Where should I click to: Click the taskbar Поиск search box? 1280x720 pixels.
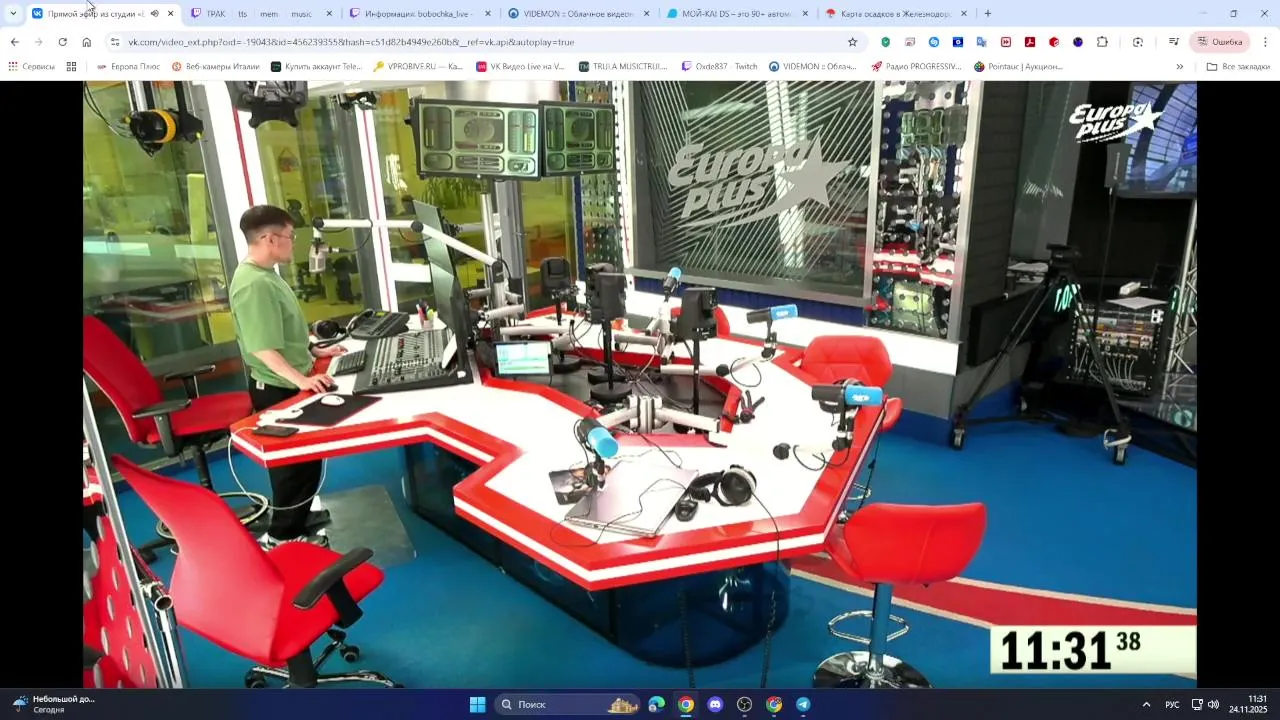[x=567, y=704]
